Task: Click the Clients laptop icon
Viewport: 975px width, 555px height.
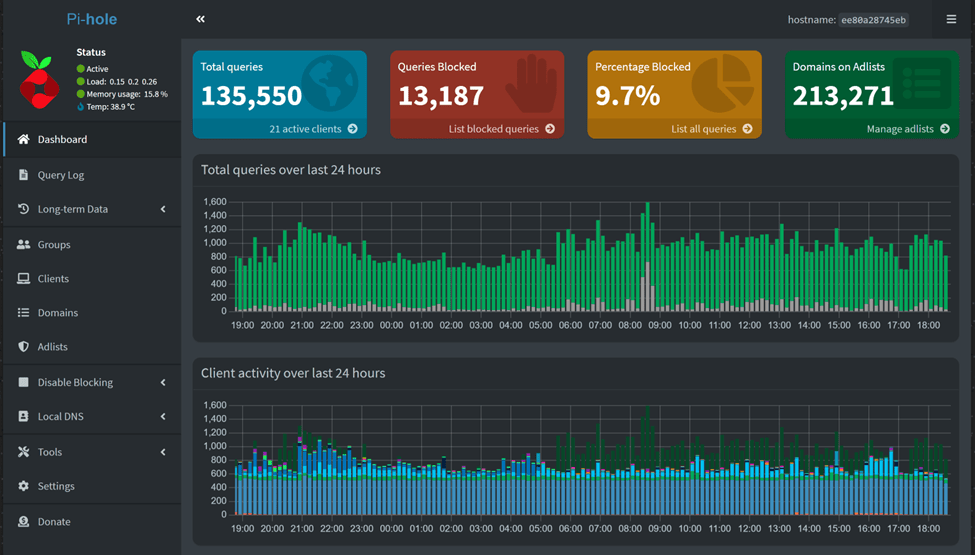Action: [24, 279]
